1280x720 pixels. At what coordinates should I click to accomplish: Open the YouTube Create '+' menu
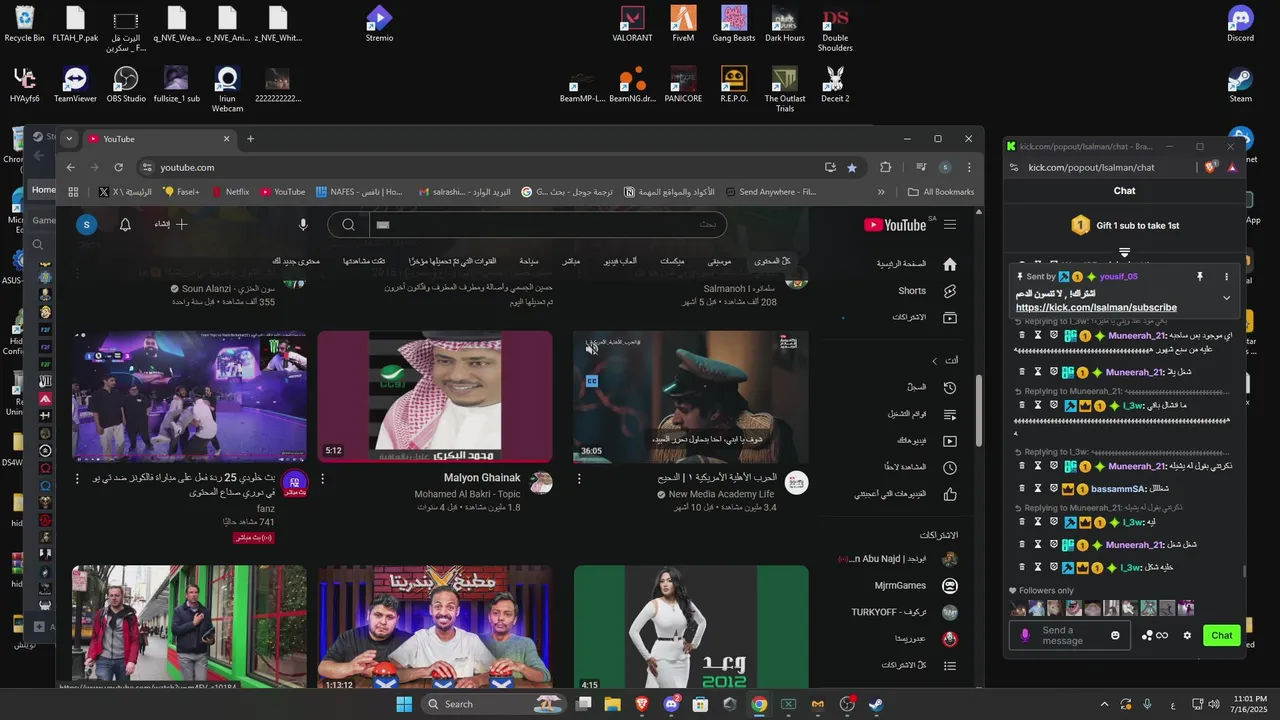(x=171, y=225)
